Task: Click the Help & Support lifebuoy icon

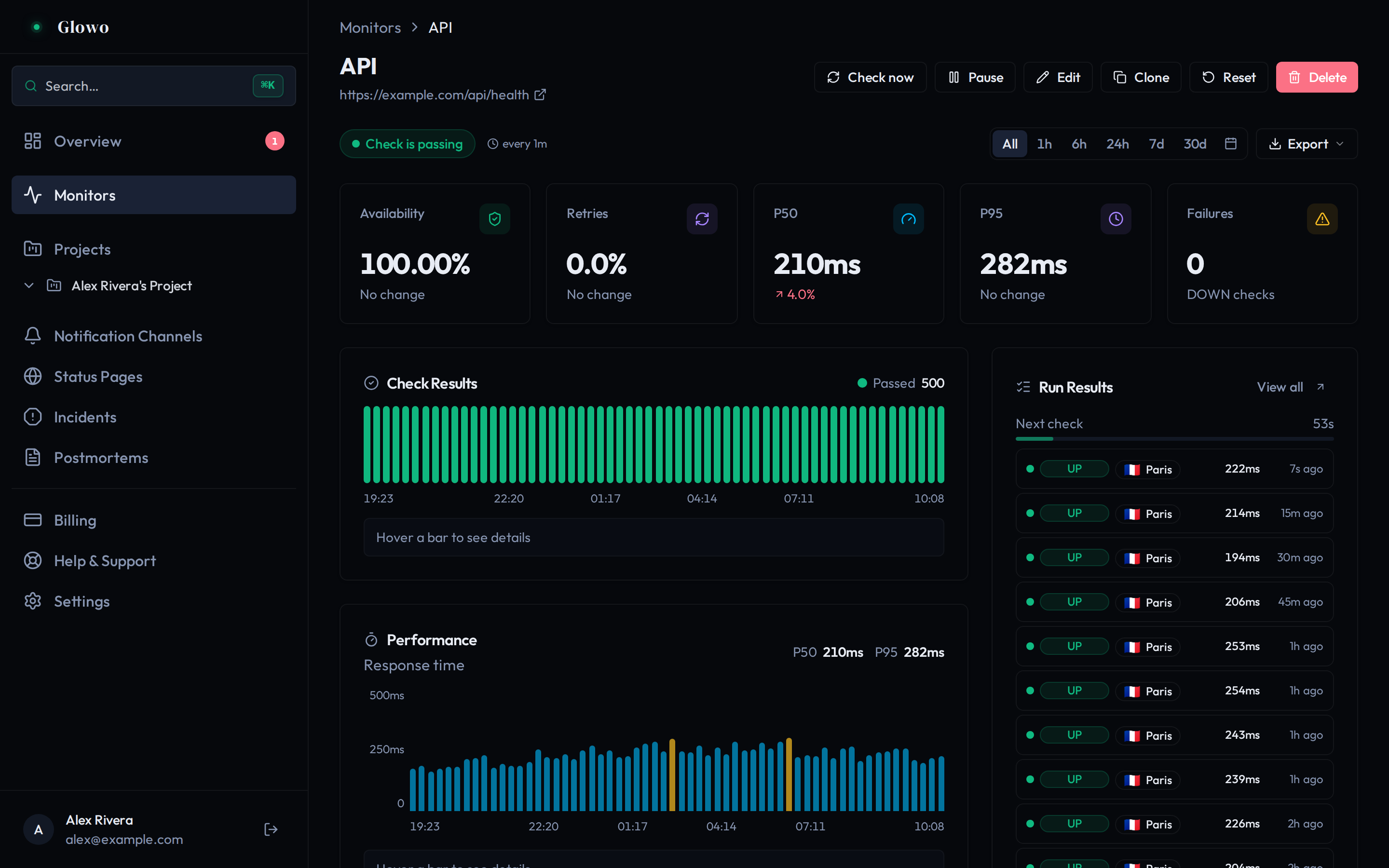Action: pyautogui.click(x=33, y=560)
